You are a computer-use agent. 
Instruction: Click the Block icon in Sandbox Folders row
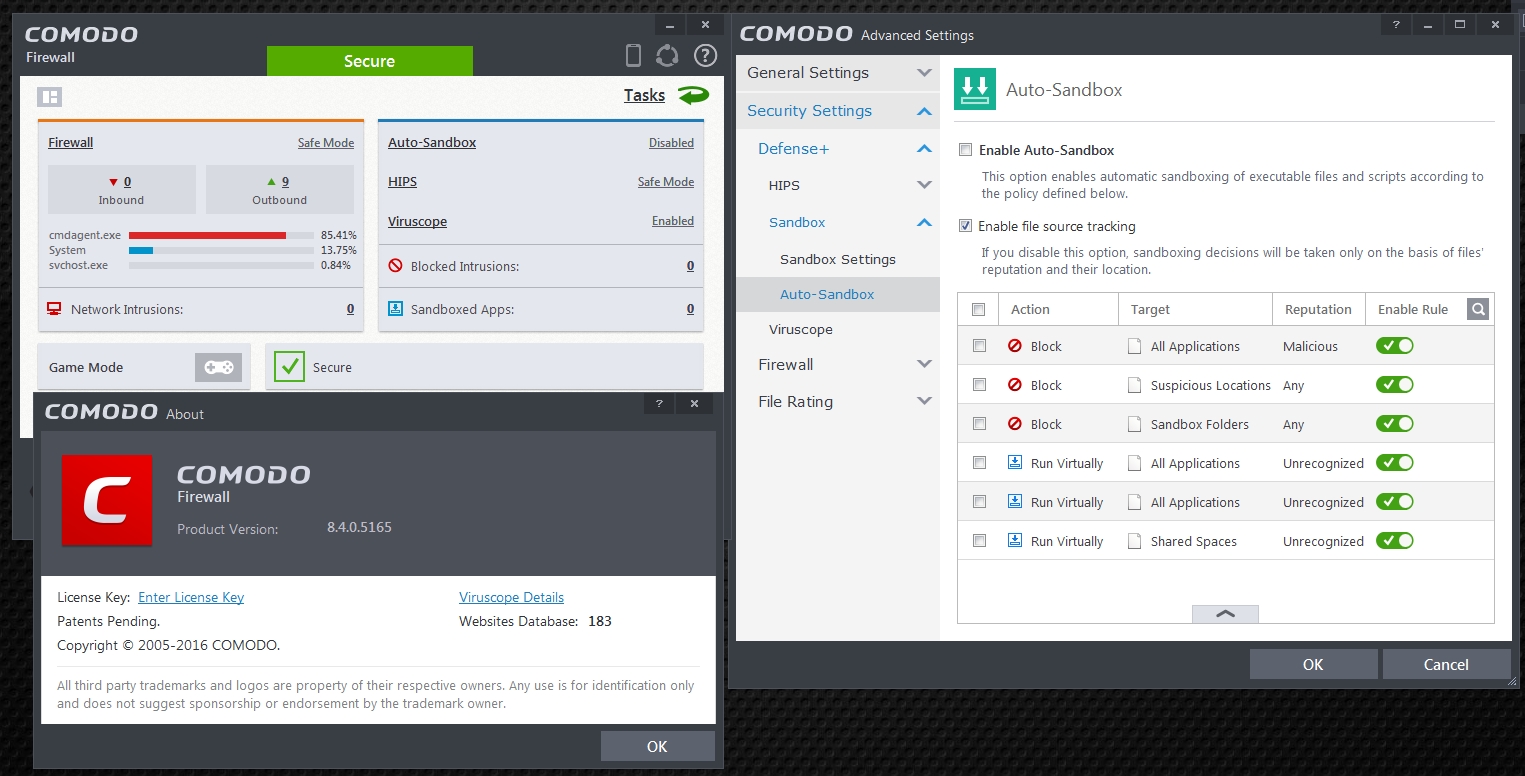1015,424
